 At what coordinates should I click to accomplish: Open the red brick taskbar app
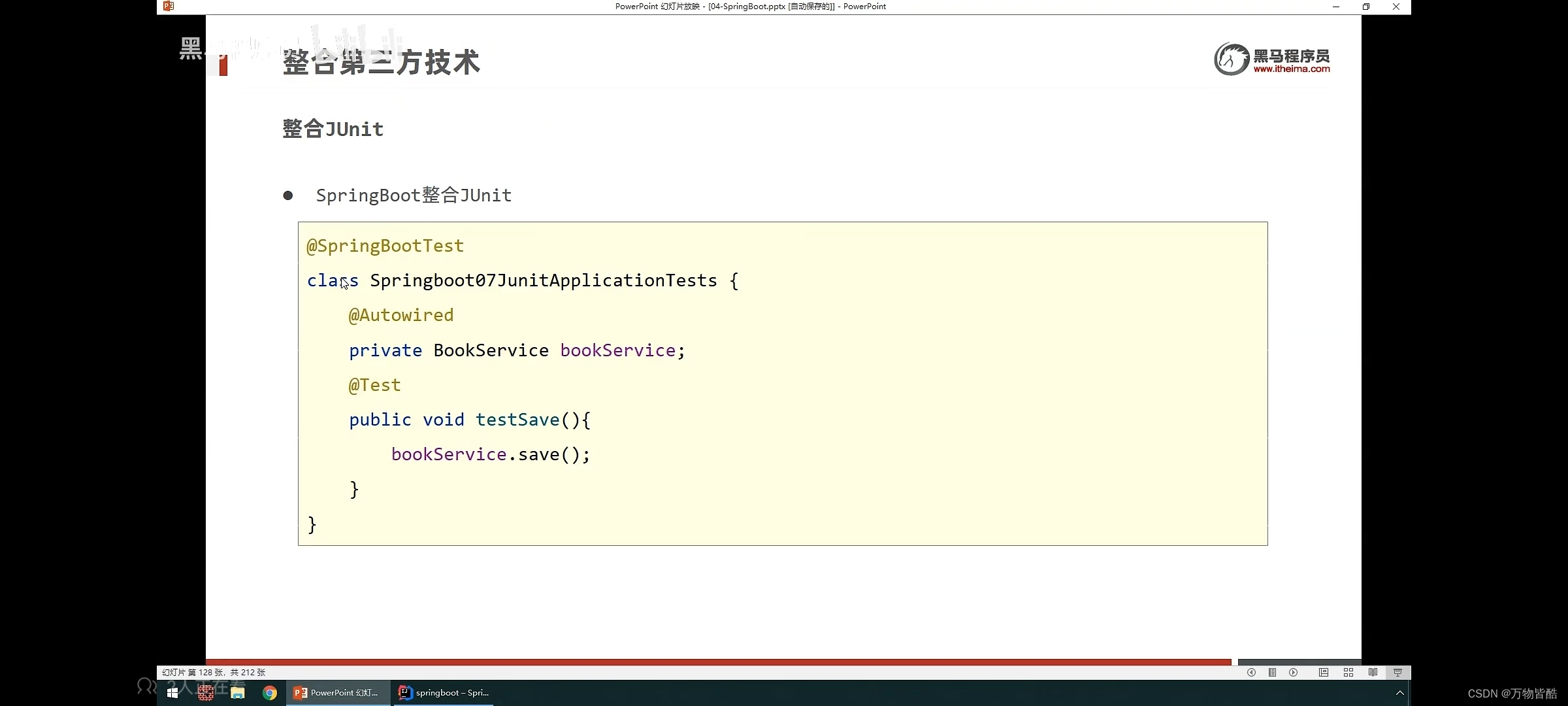click(206, 693)
